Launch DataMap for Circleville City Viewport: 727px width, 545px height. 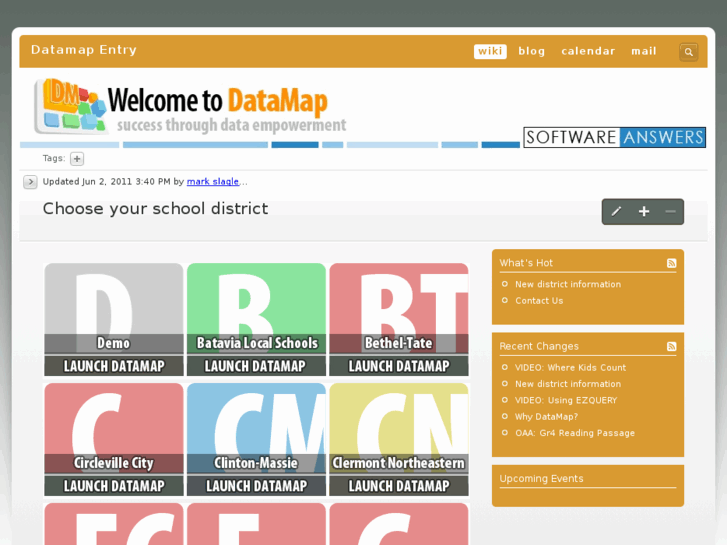[x=114, y=486]
